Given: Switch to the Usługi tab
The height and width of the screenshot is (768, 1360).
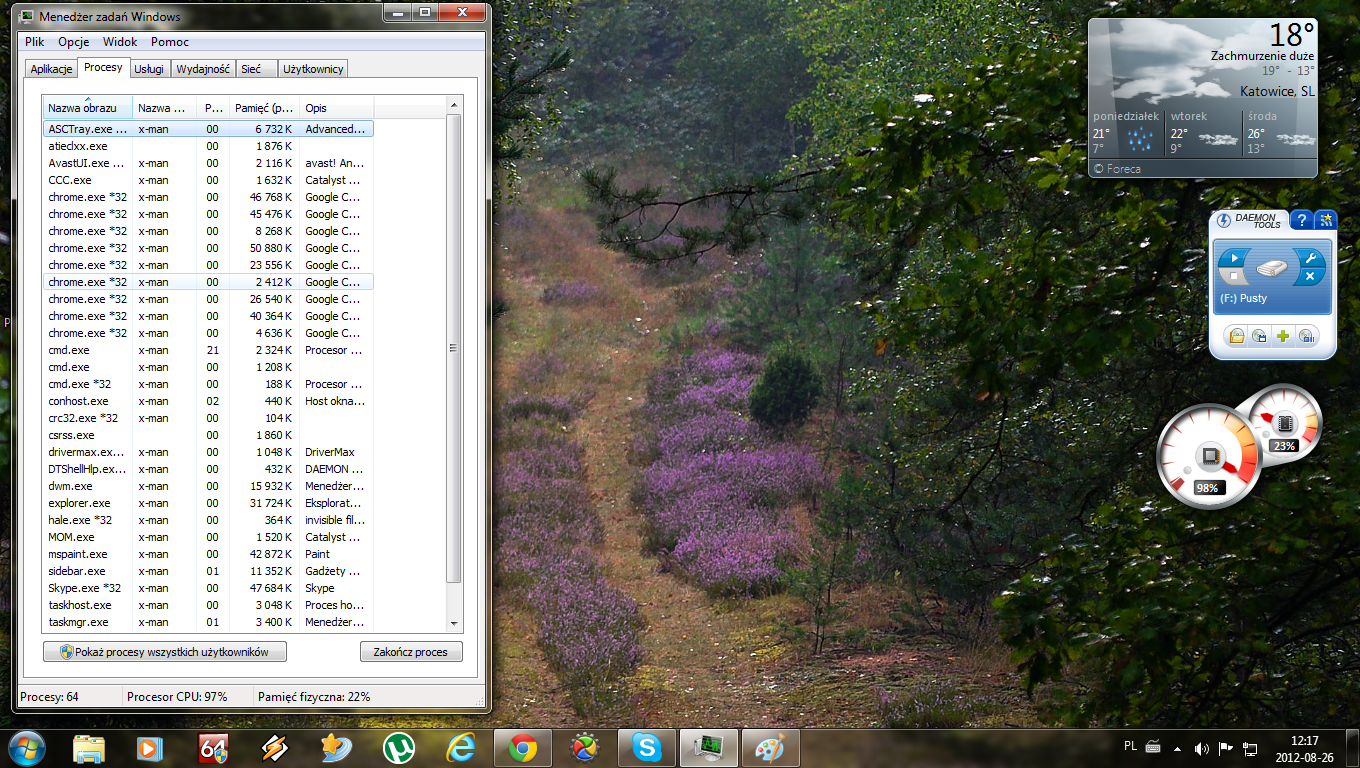Looking at the screenshot, I should click(149, 69).
